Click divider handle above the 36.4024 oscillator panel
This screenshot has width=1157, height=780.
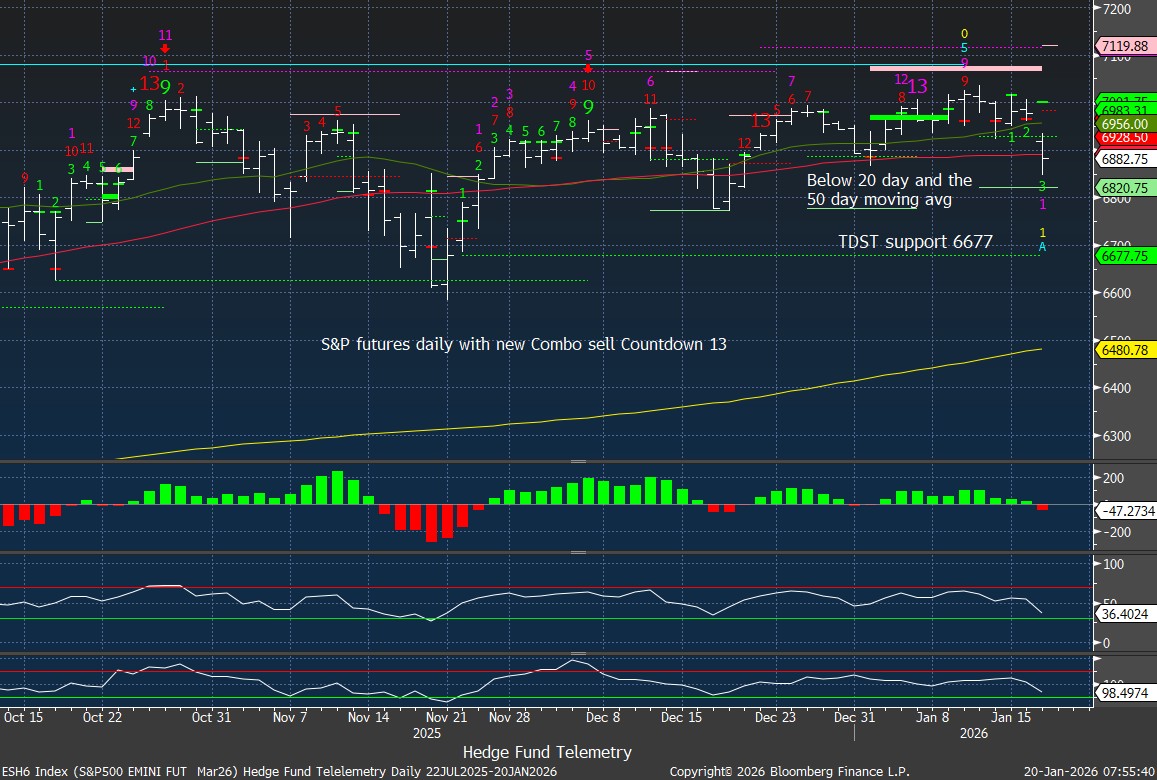pos(578,552)
